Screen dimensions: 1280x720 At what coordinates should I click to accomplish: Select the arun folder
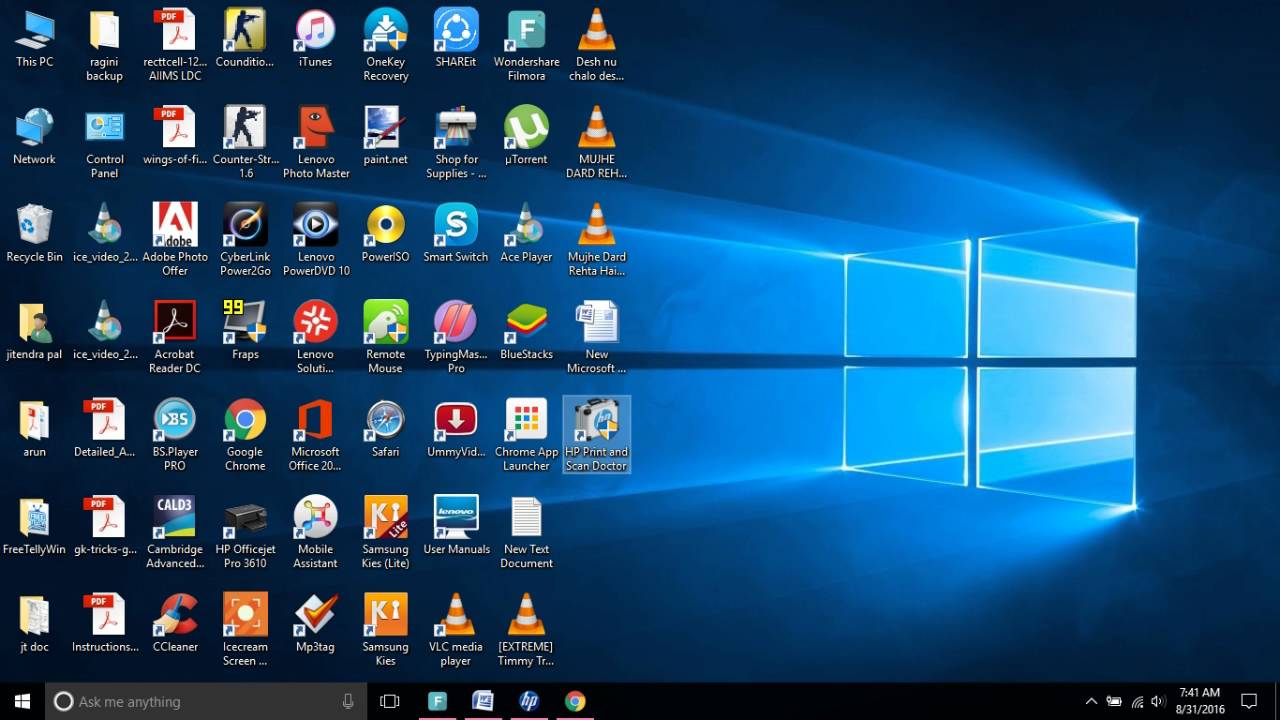[34, 429]
